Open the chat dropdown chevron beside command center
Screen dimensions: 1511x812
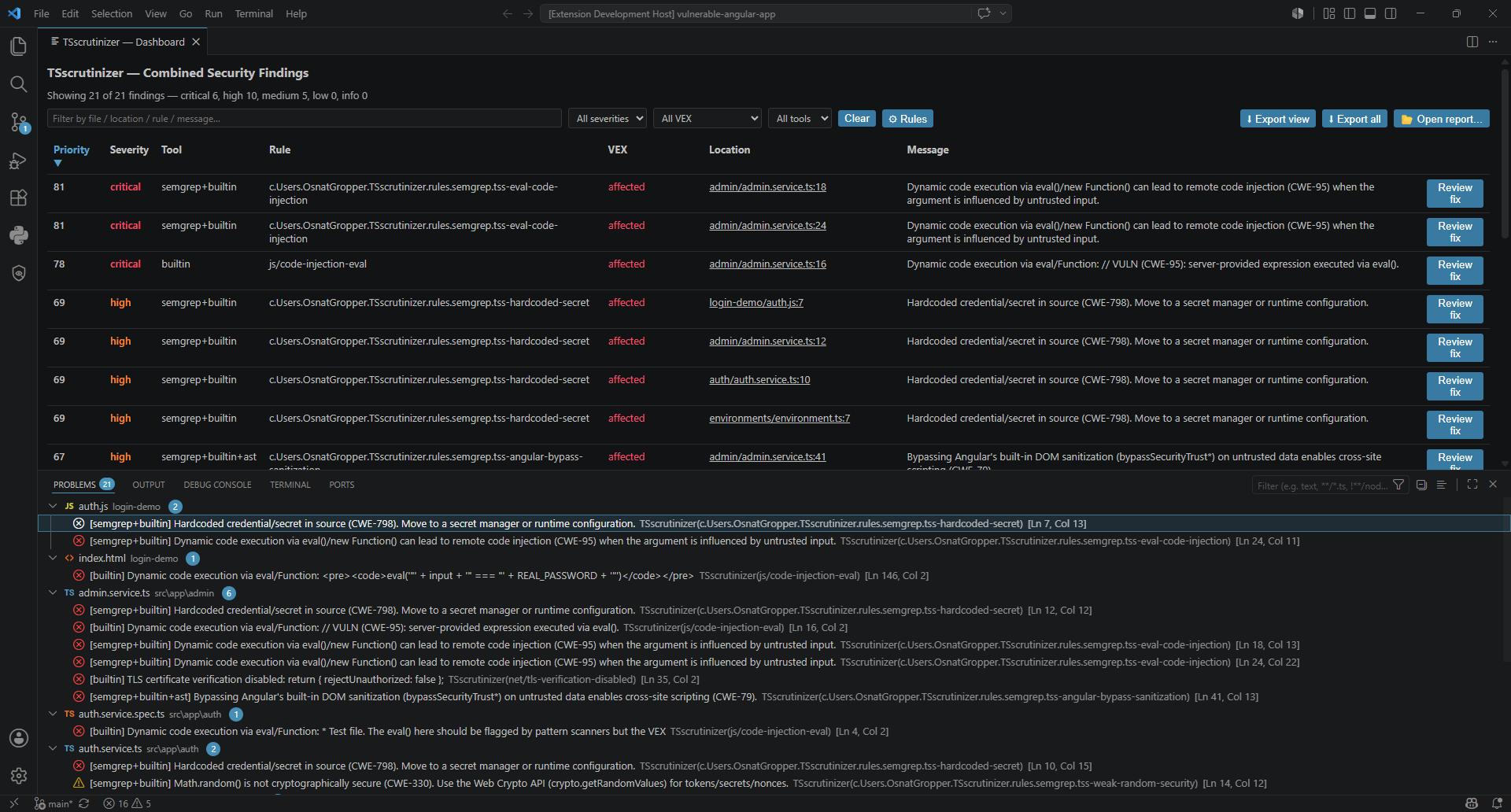[1003, 13]
